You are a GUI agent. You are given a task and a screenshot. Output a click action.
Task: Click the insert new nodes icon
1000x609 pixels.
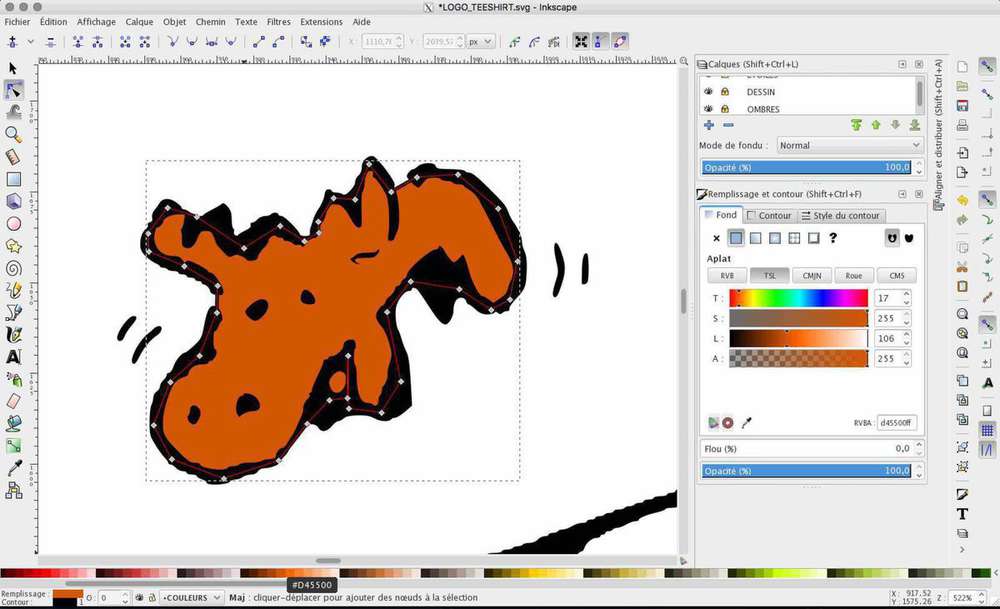(12, 41)
